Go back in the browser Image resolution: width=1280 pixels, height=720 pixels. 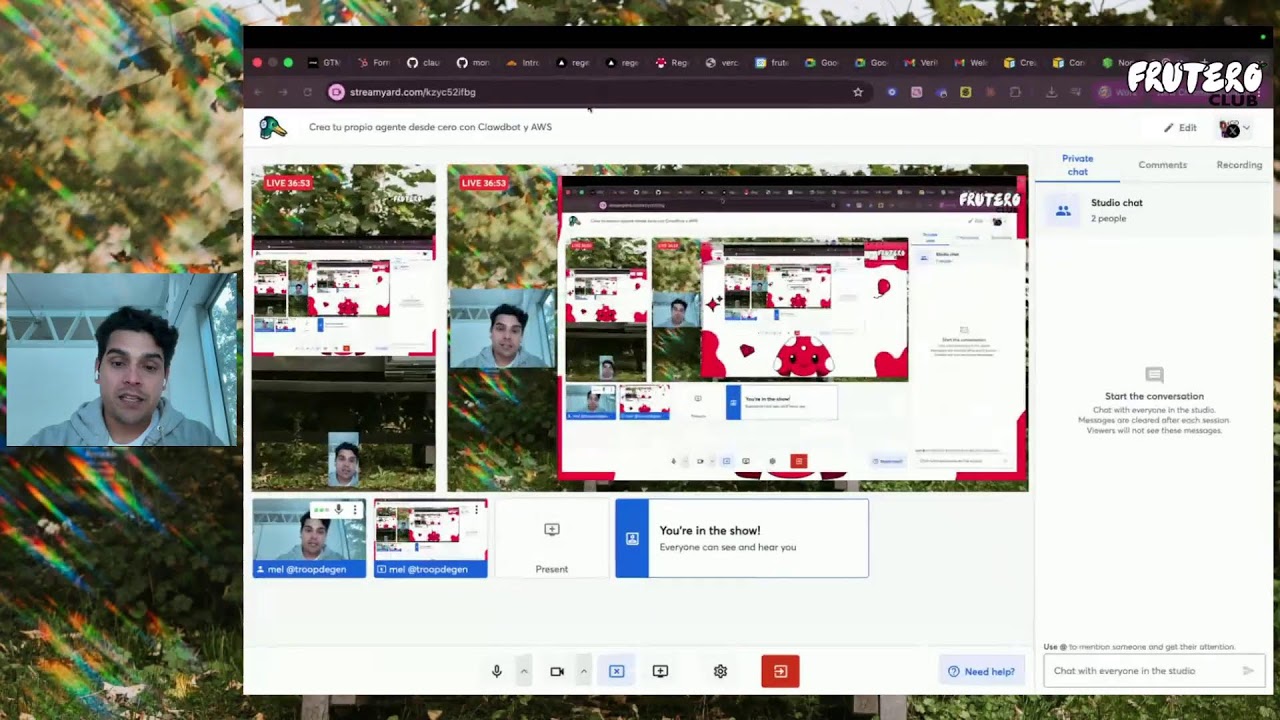point(258,92)
